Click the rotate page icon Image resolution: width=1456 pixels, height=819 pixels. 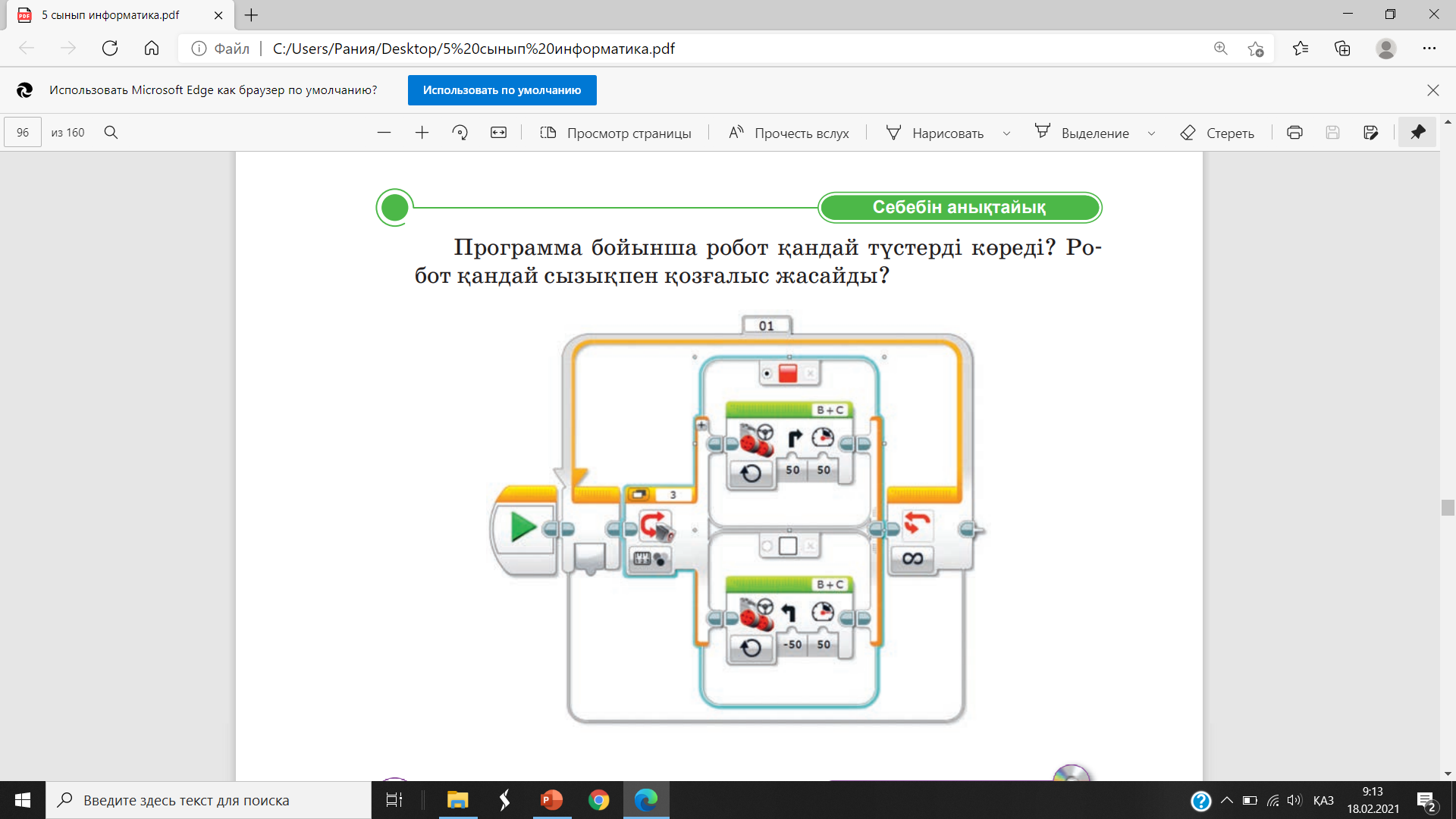[460, 133]
